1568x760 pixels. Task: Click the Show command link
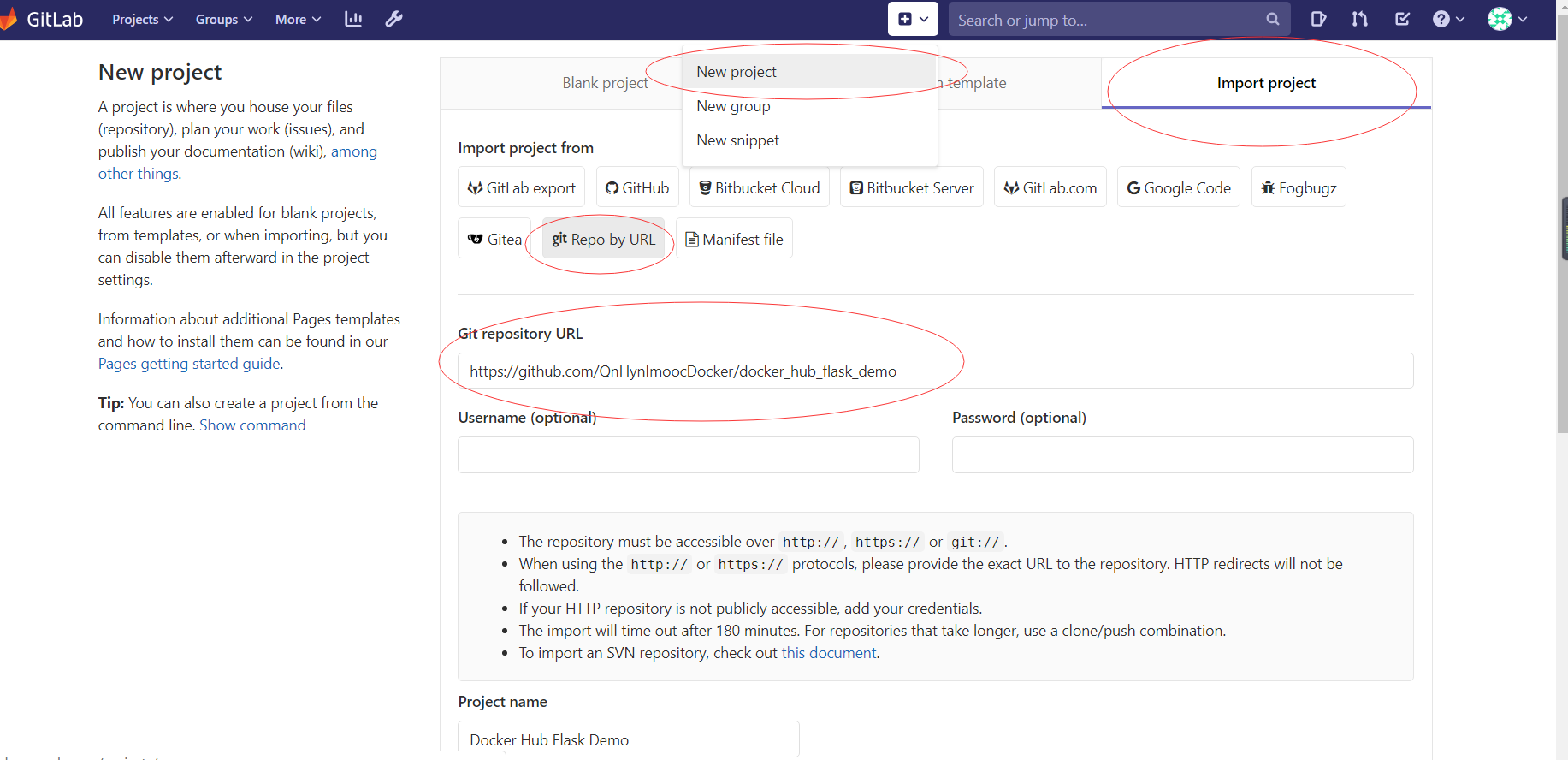pos(252,425)
